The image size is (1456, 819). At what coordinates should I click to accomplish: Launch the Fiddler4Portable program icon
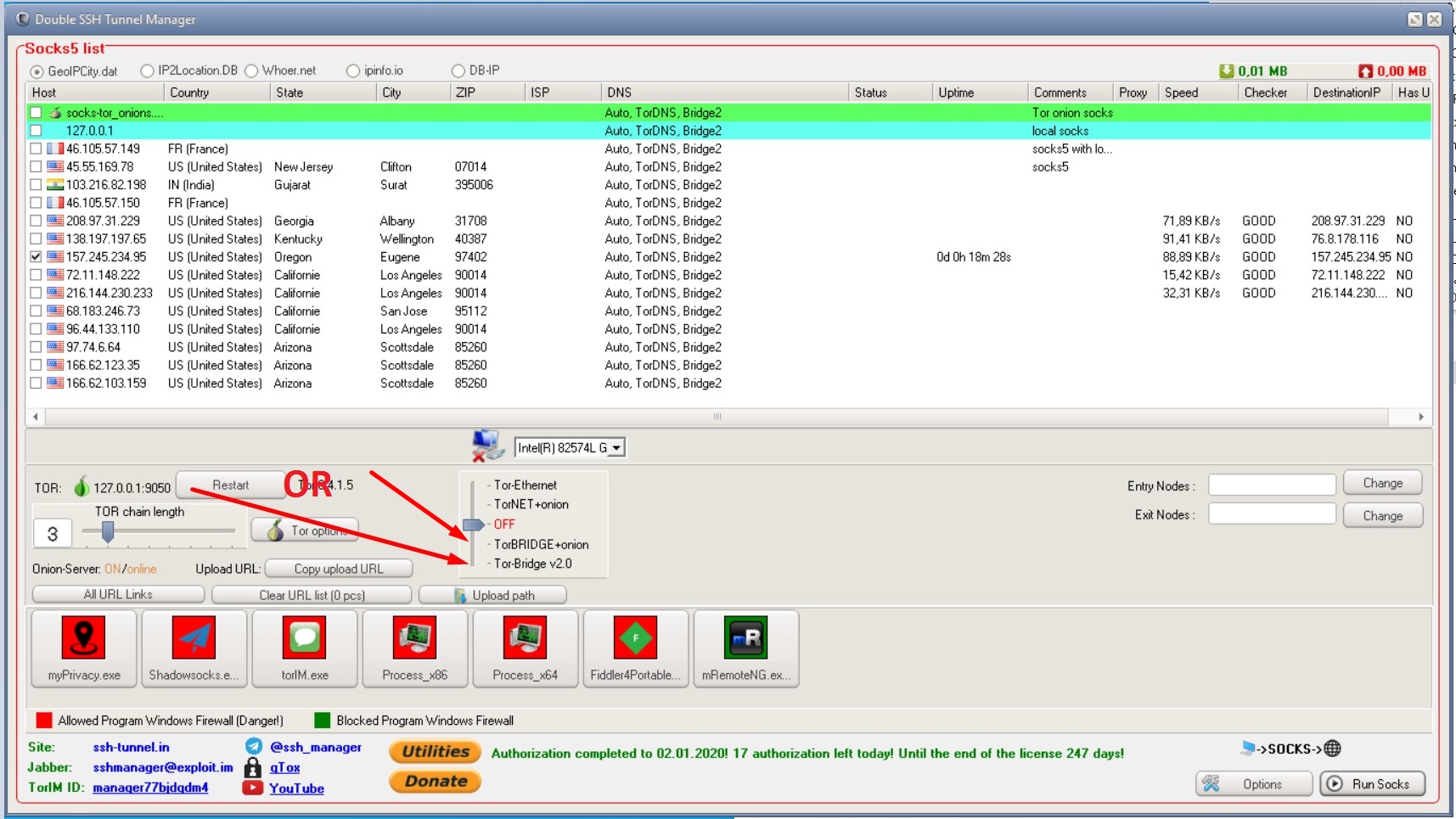(x=636, y=637)
